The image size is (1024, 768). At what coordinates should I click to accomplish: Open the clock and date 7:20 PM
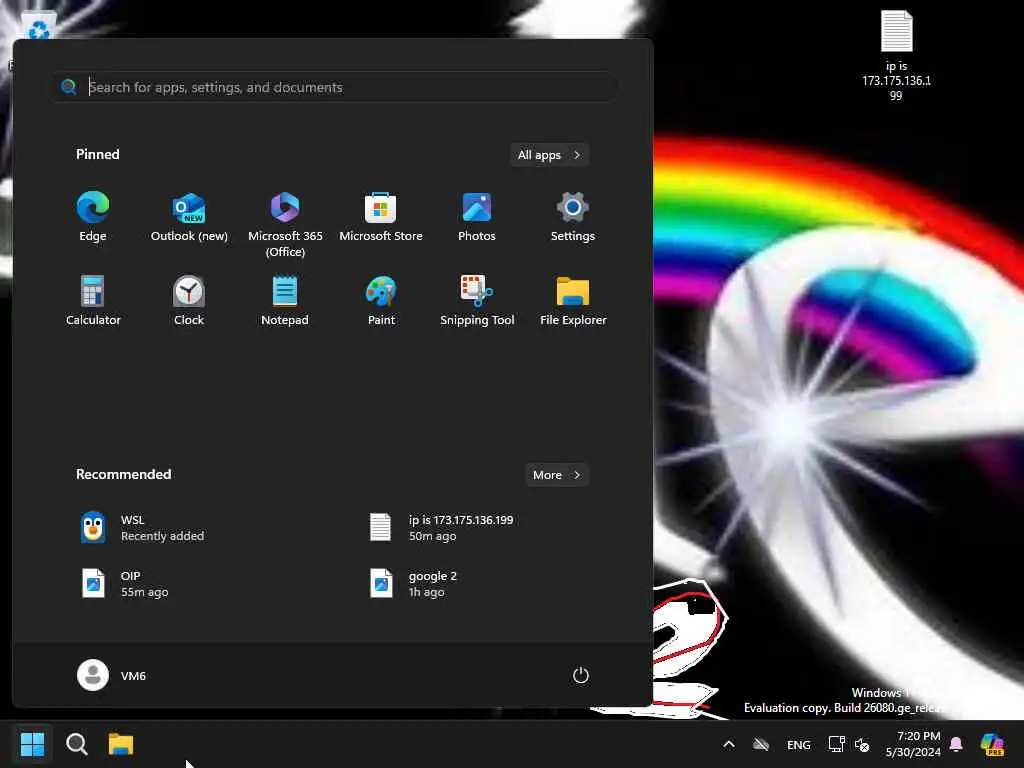(912, 744)
